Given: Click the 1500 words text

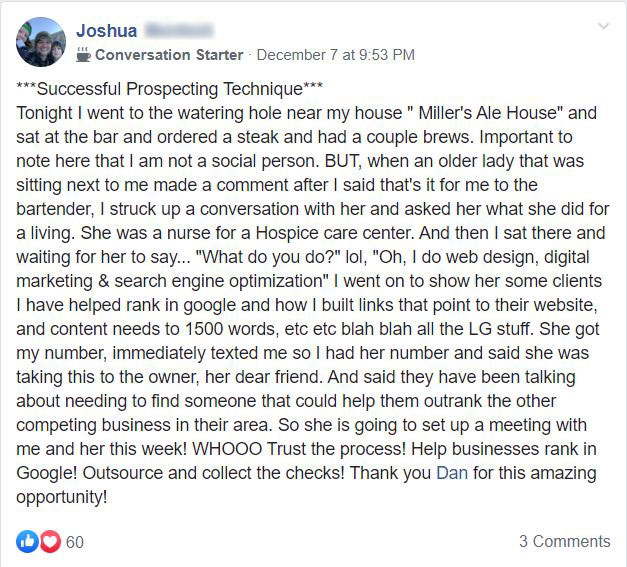Looking at the screenshot, I should (230, 329).
